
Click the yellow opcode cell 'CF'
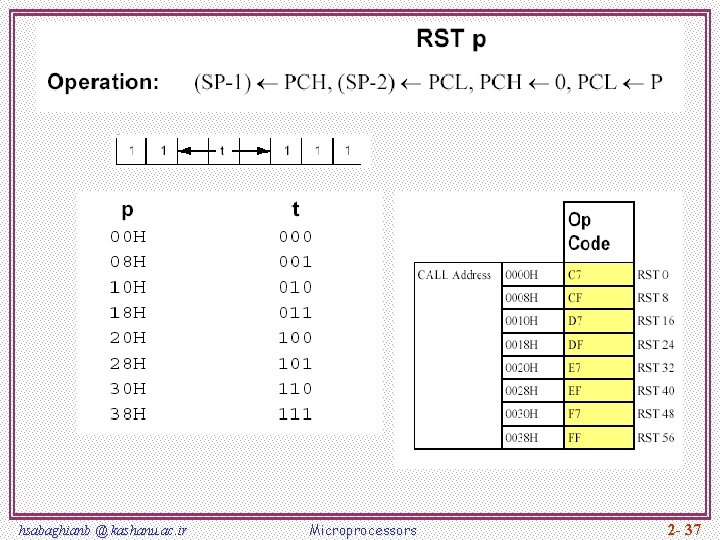[599, 298]
